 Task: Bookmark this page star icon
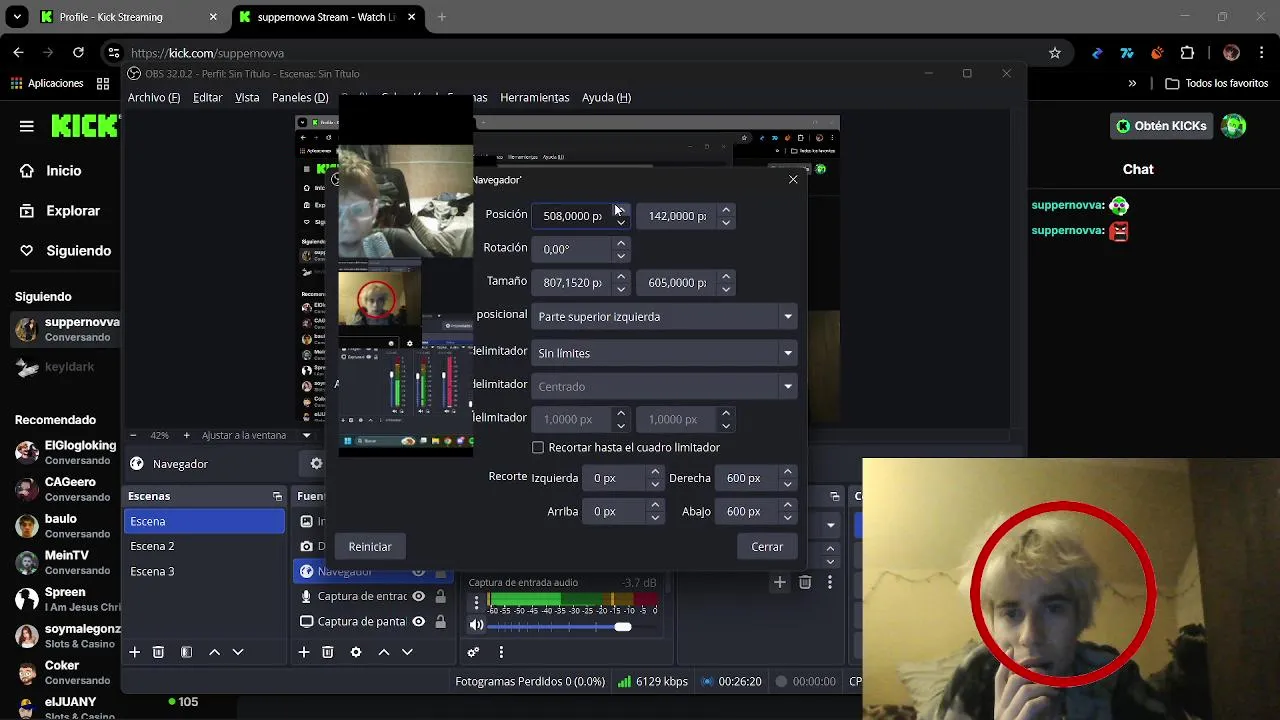(1054, 53)
